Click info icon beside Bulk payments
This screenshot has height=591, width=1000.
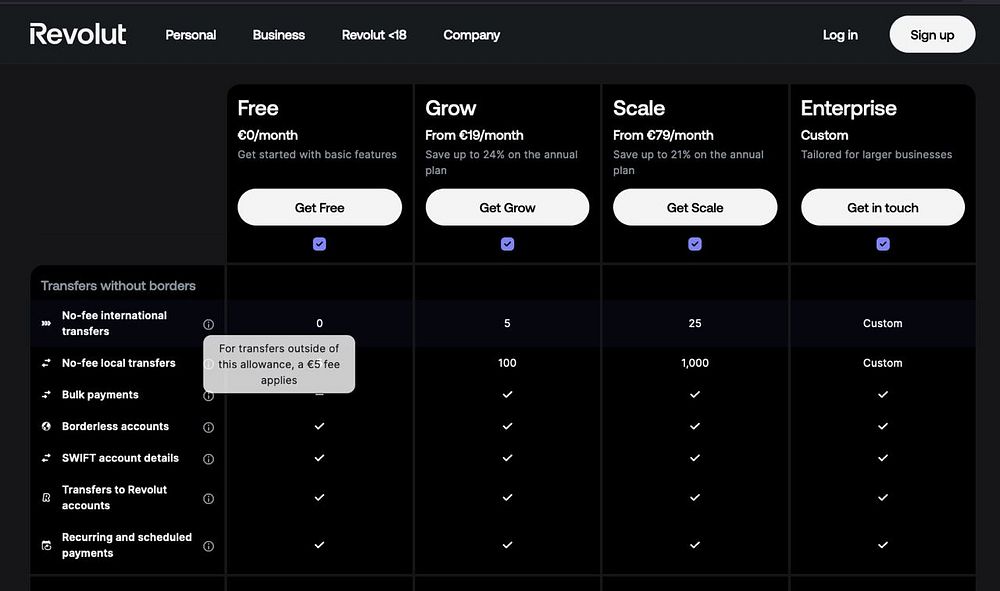(208, 396)
